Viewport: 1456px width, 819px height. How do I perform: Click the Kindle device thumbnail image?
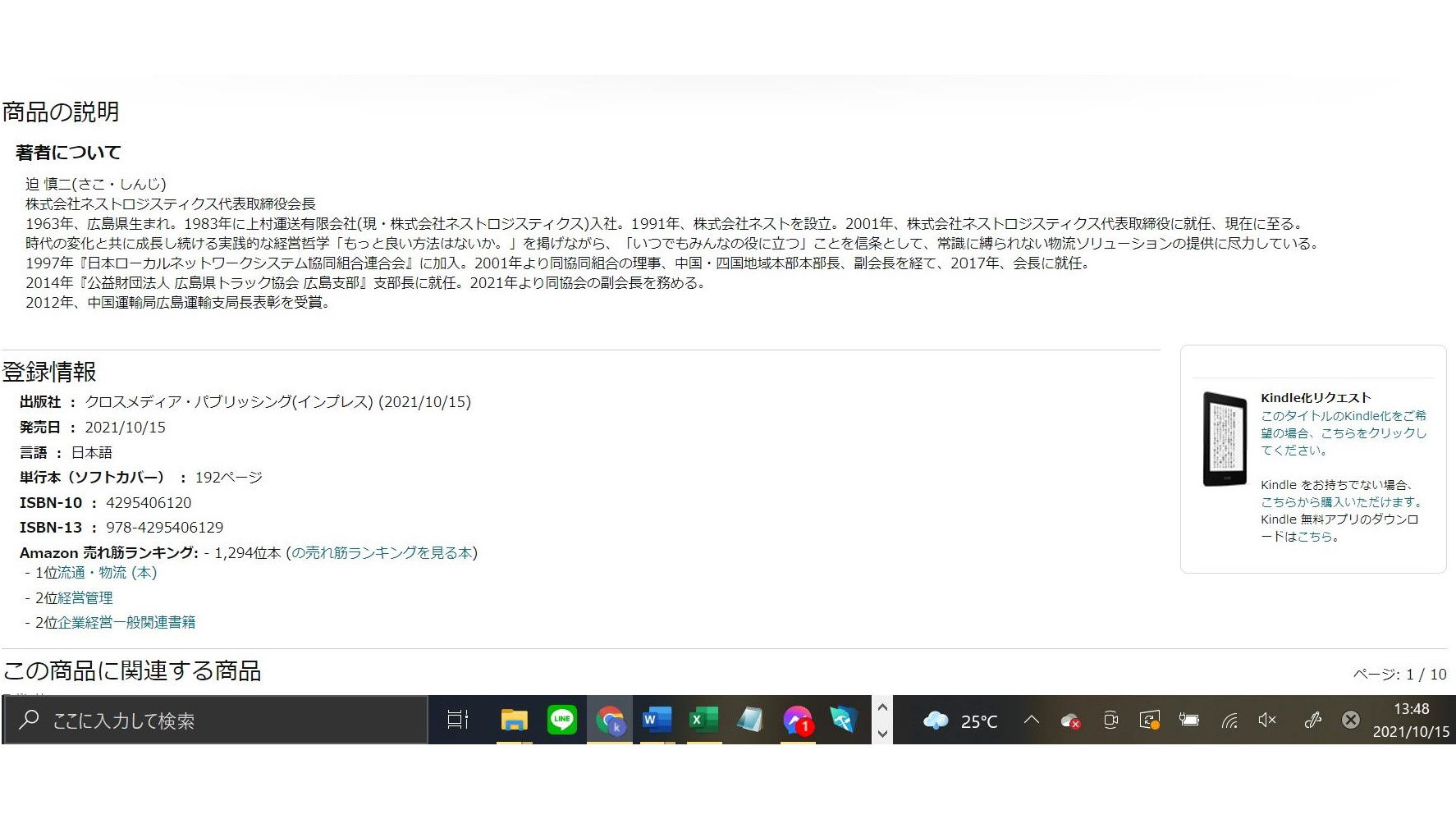click(1225, 439)
